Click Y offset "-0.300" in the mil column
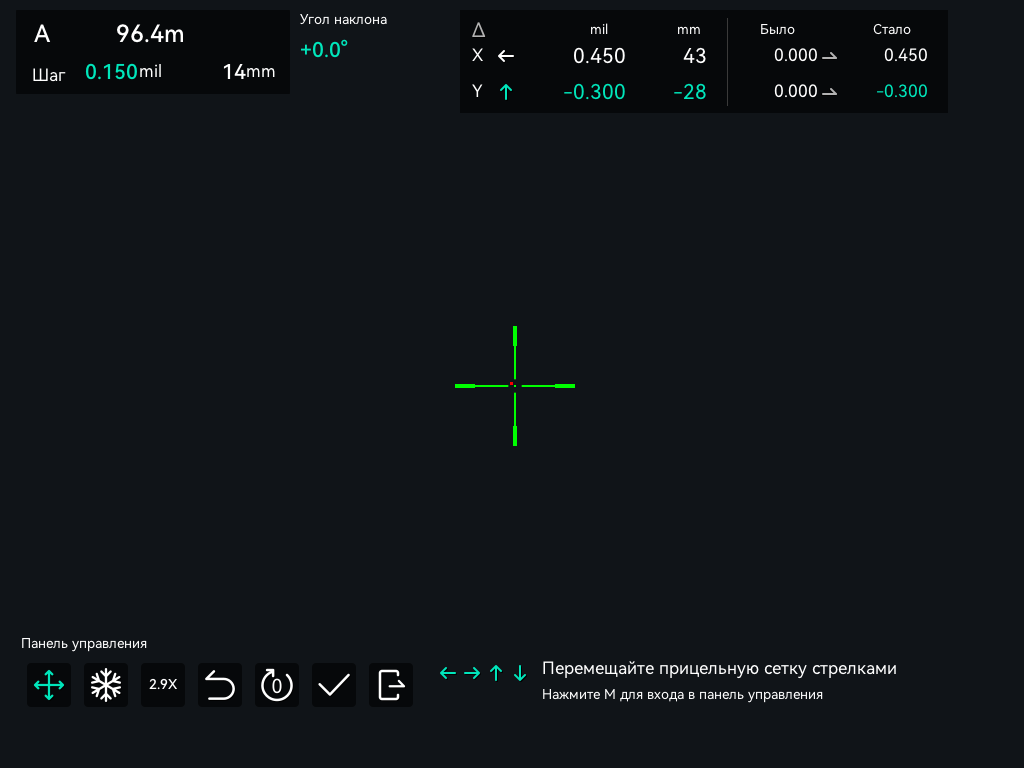Viewport: 1024px width, 768px height. (594, 92)
